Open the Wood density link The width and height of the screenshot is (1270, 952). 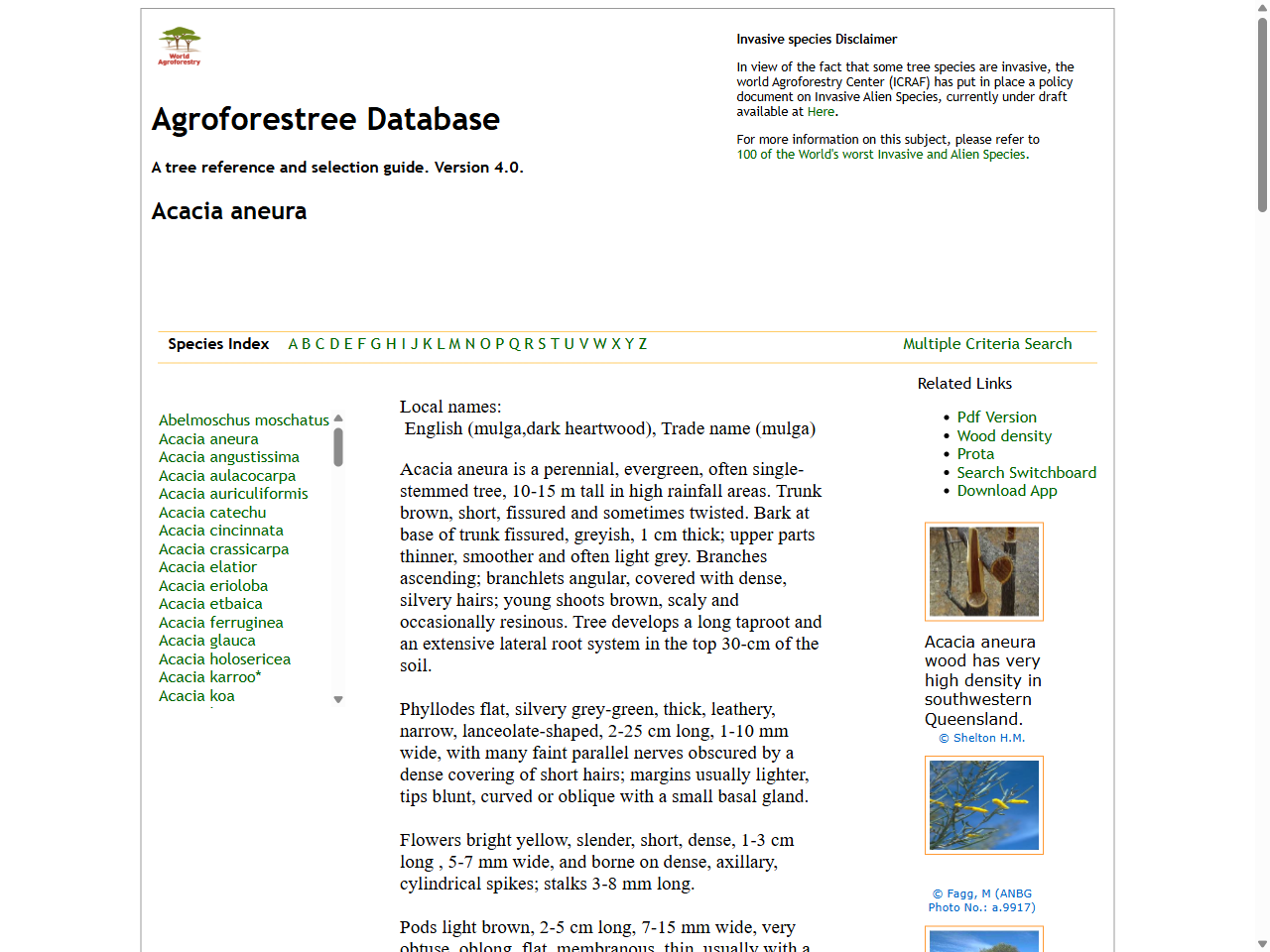(x=1004, y=436)
